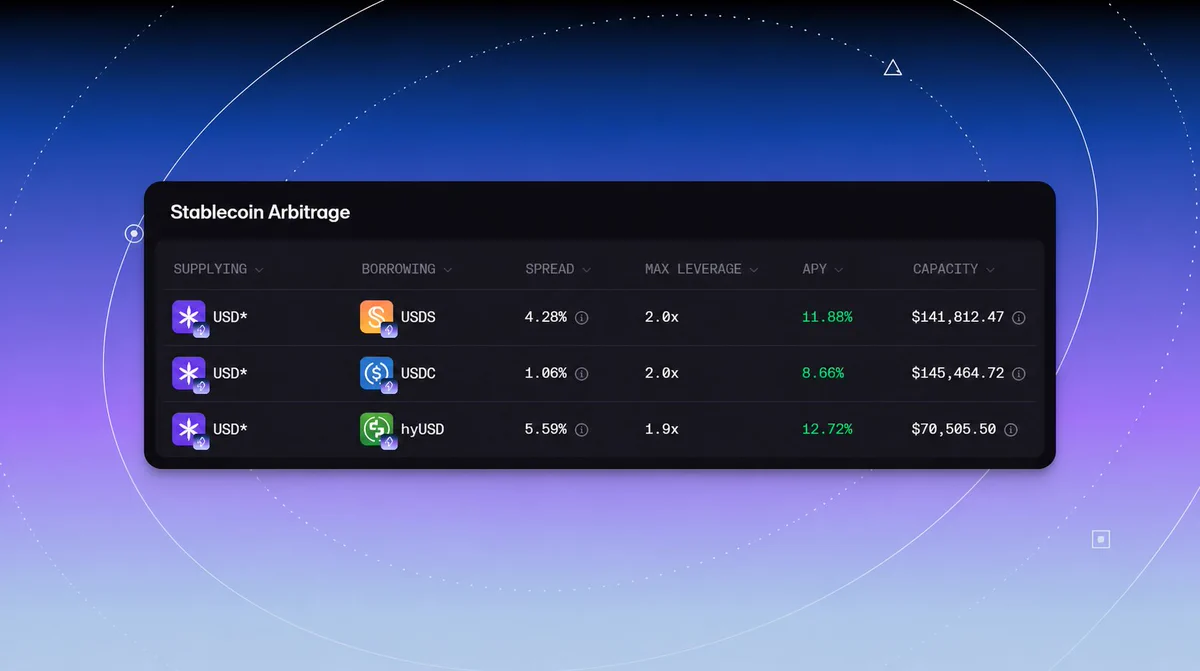The width and height of the screenshot is (1200, 671).
Task: Click the 11.88% APY value
Action: [827, 317]
